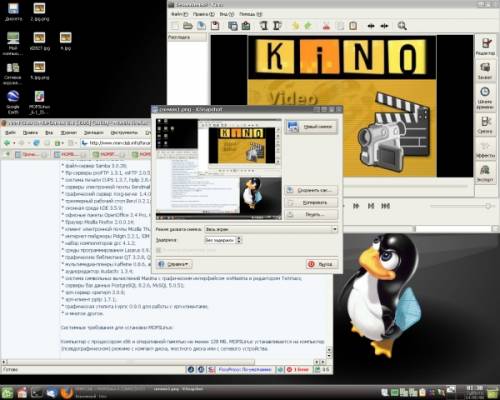Viewport: 500px width, 400px height.
Task: Click the Печать button in KSnapshot
Action: [311, 214]
